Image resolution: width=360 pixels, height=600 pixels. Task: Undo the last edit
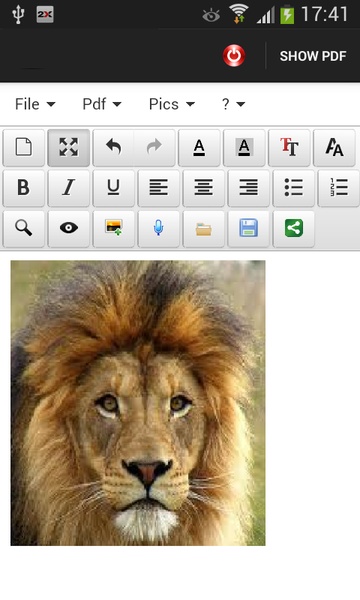tap(113, 147)
